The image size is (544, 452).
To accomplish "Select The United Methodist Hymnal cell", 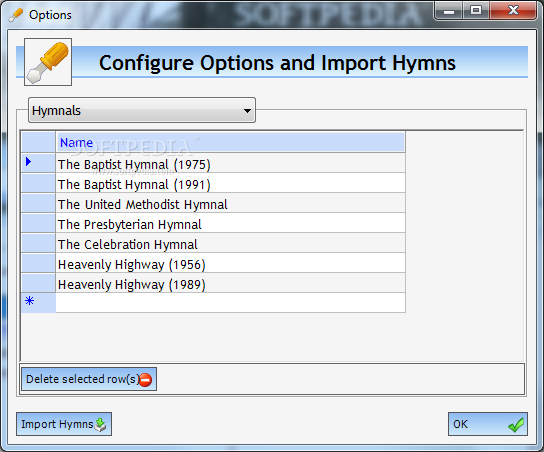I will (230, 203).
